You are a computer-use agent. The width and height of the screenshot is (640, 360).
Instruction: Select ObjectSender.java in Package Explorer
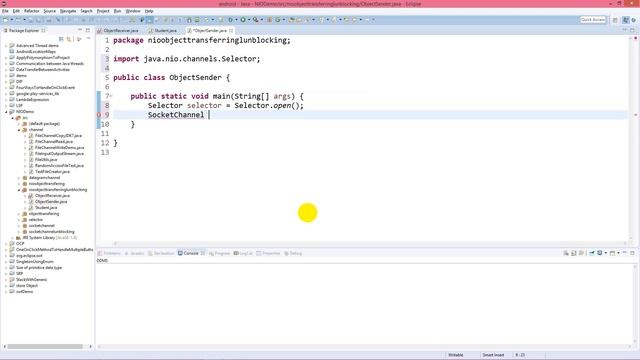[51, 202]
